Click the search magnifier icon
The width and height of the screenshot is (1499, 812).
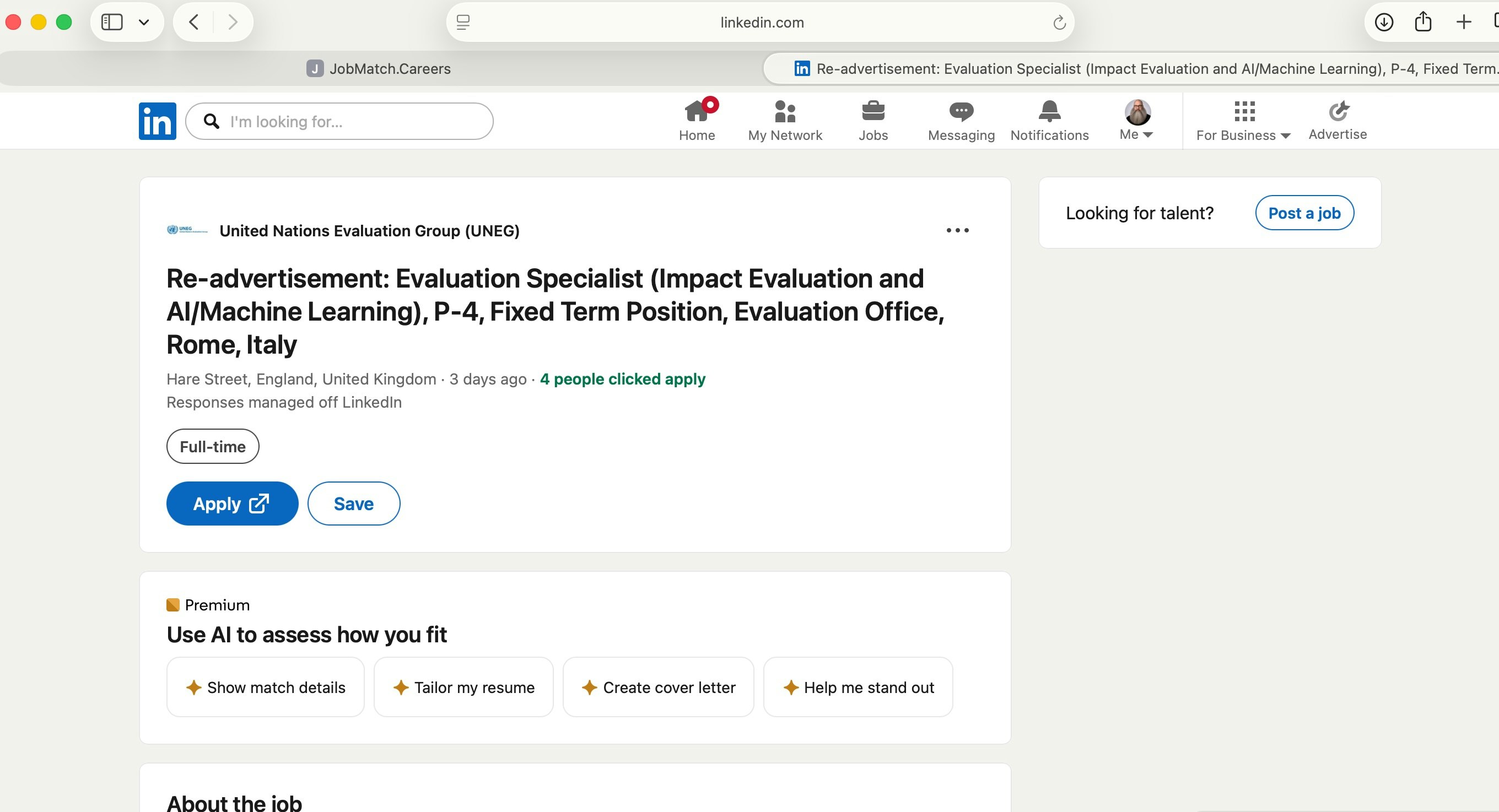[212, 121]
